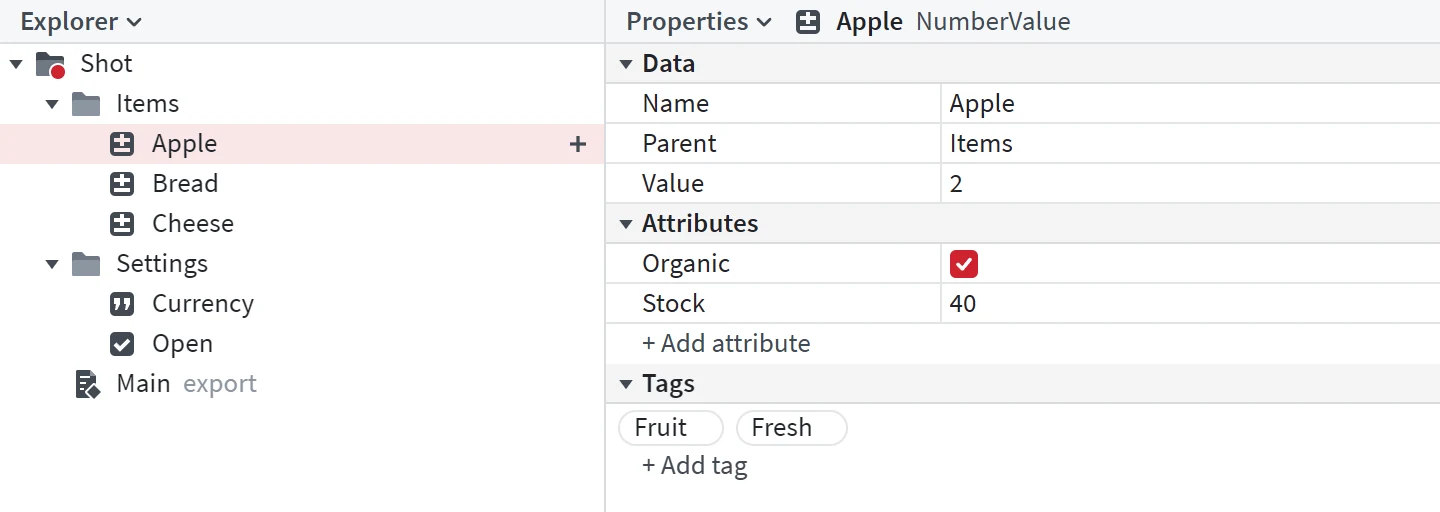Click the Currency string value icon

click(122, 304)
